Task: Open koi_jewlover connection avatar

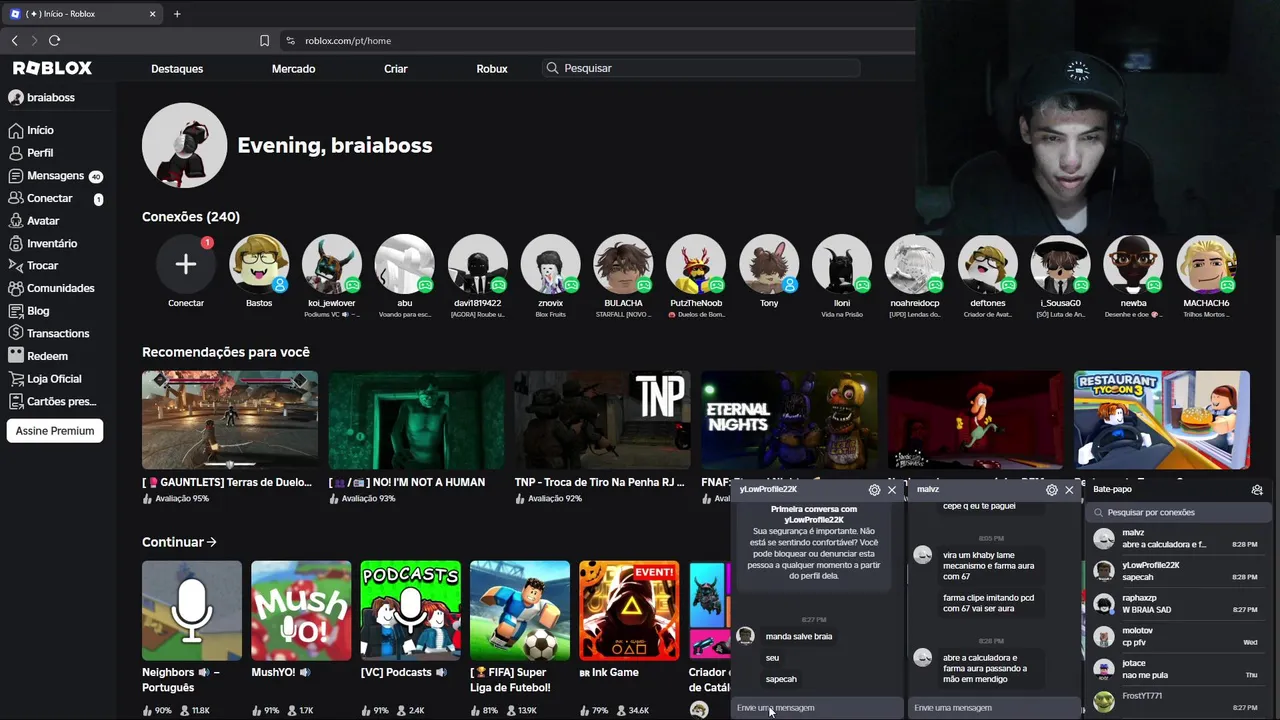Action: (332, 264)
